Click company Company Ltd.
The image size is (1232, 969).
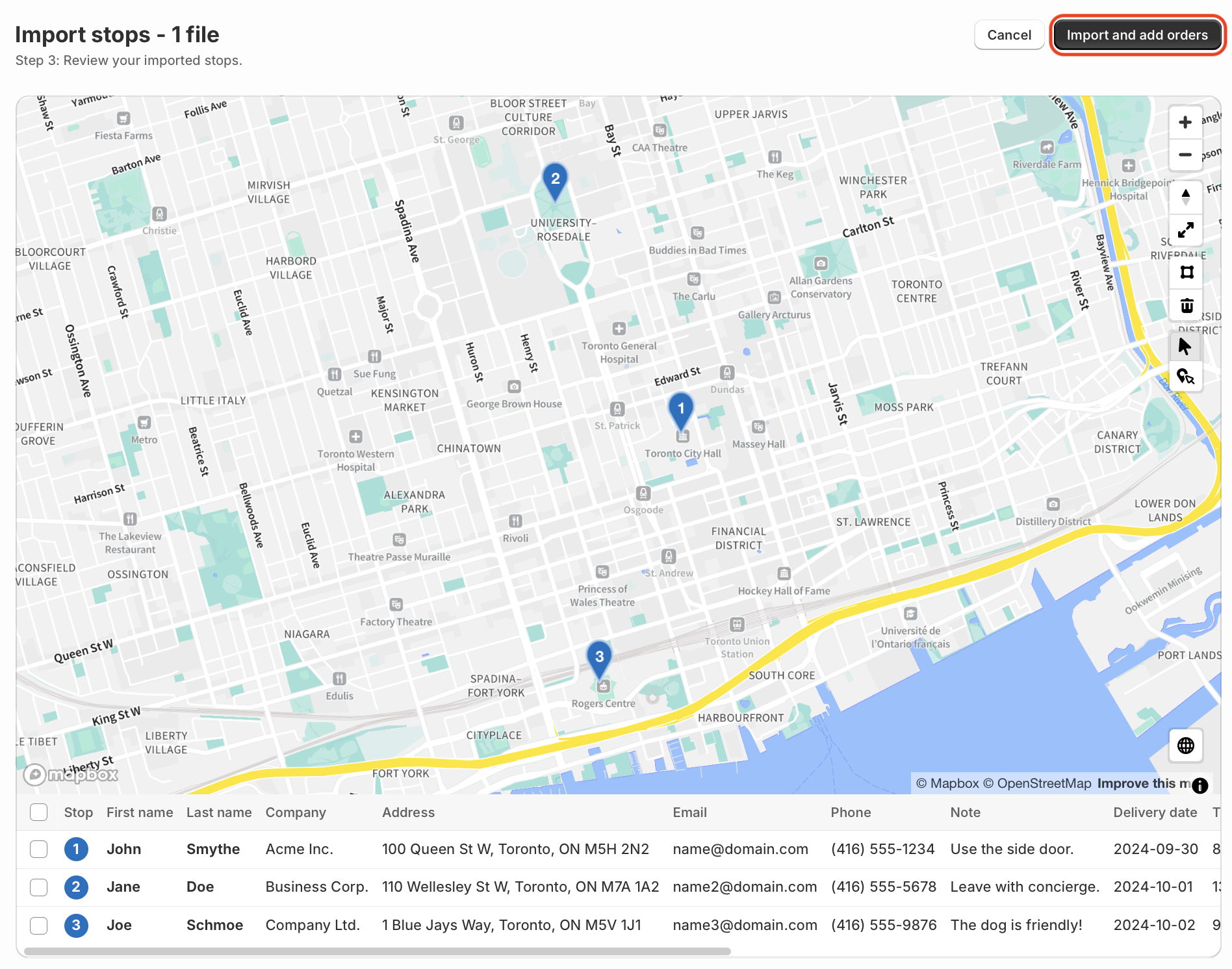[x=313, y=925]
